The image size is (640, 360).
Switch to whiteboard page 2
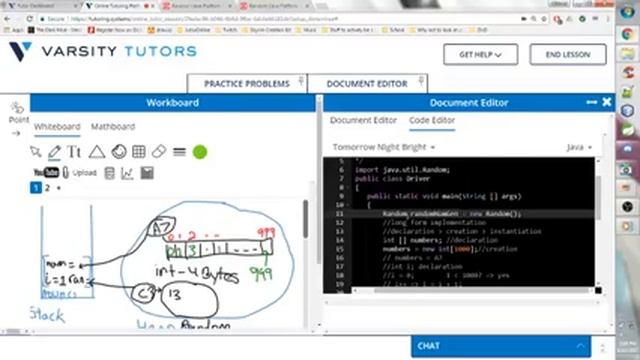[47, 188]
